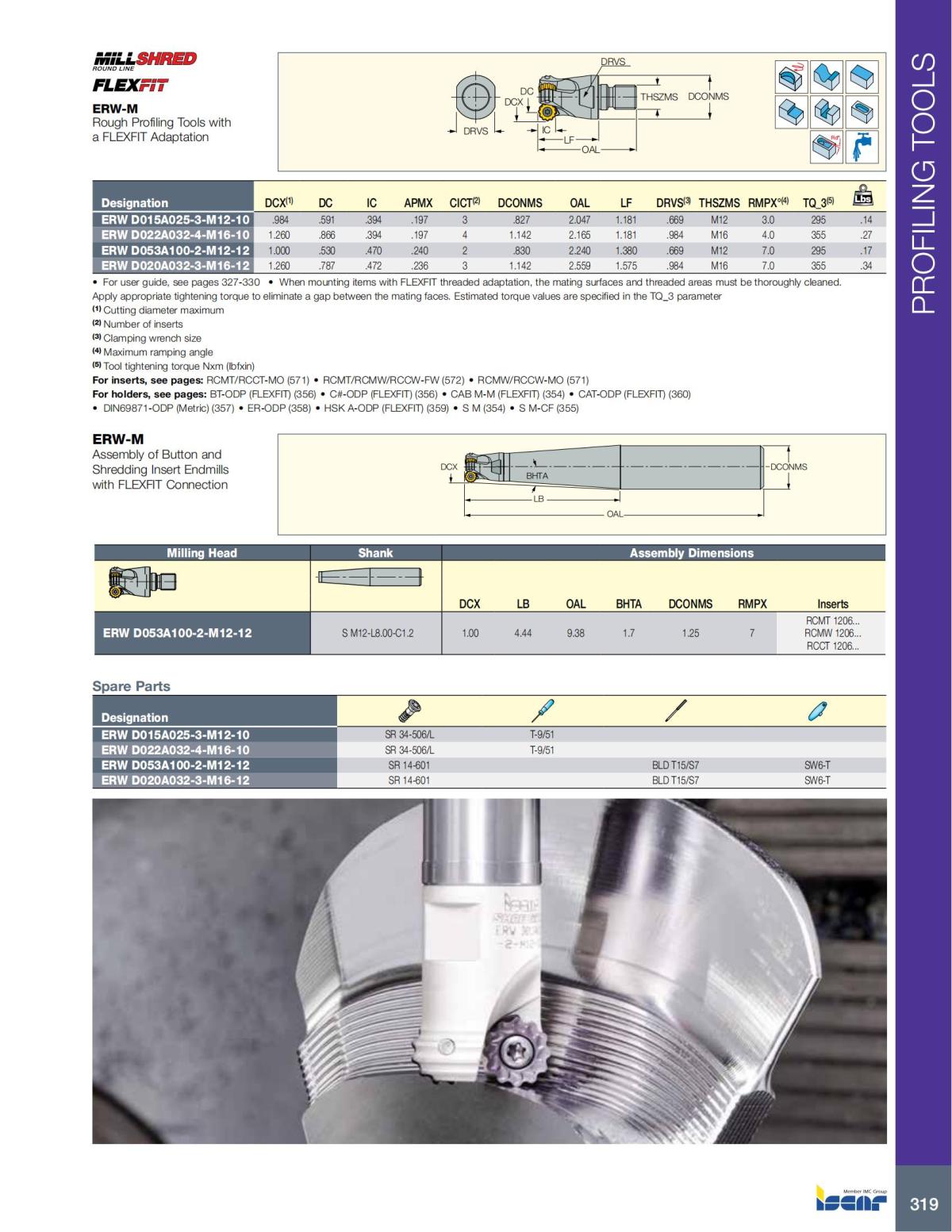Click page number 319
This screenshot has width=952, height=1232.
(x=924, y=1203)
